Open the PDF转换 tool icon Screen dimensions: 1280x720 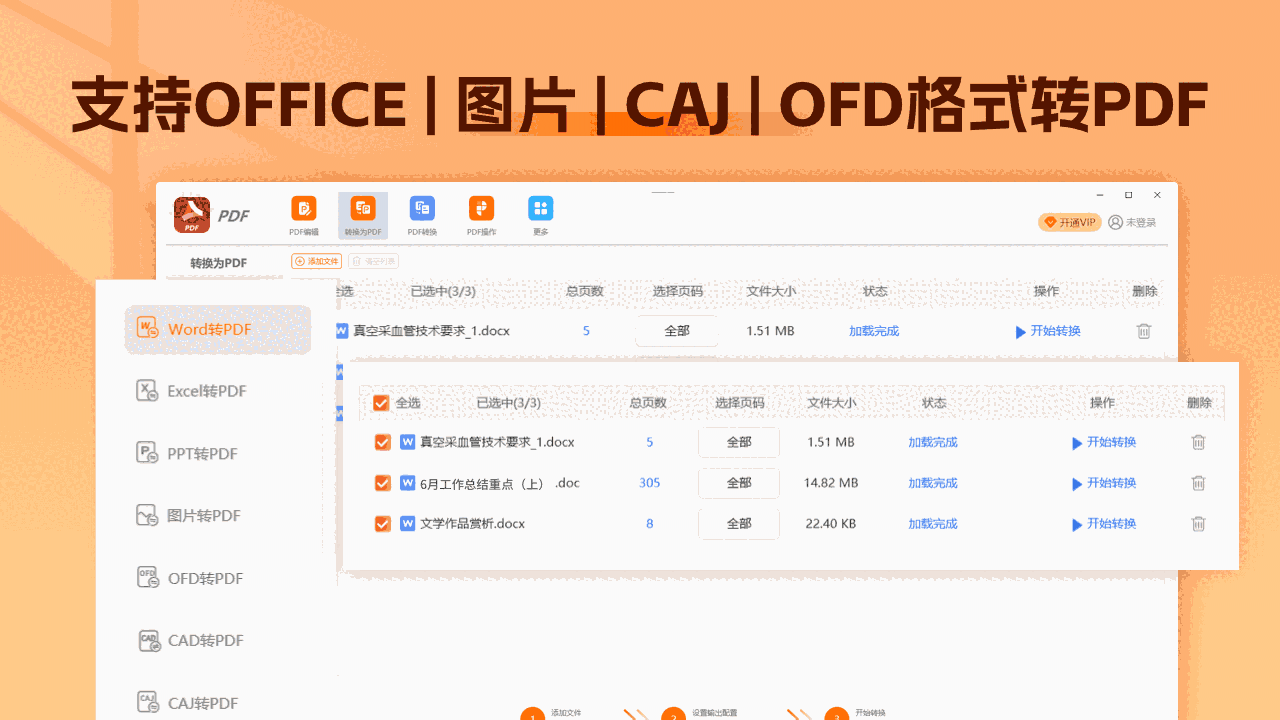(x=422, y=210)
